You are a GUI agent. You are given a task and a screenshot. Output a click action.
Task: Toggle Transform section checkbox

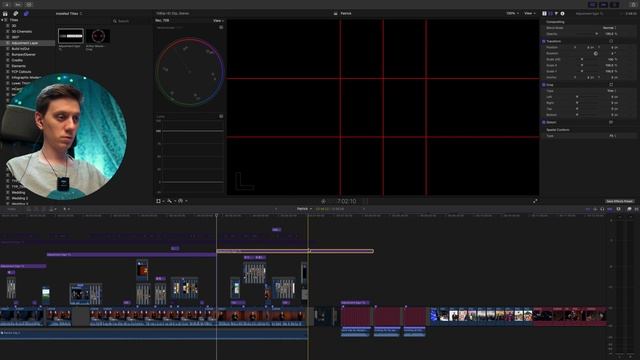[x=544, y=41]
